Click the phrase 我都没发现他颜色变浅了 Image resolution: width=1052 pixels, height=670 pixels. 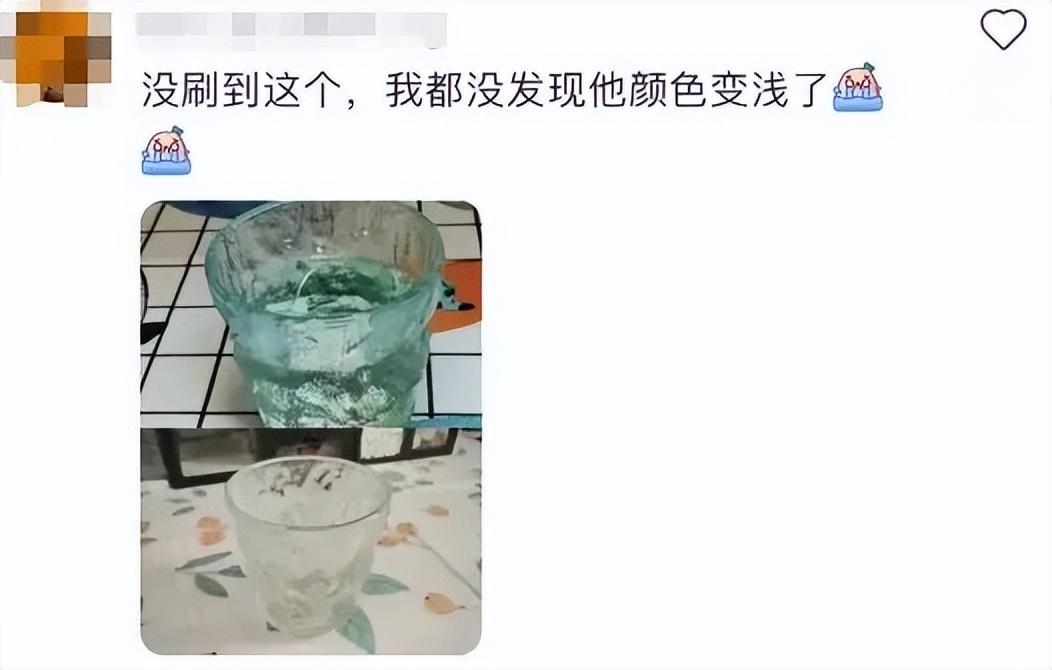pyautogui.click(x=607, y=89)
